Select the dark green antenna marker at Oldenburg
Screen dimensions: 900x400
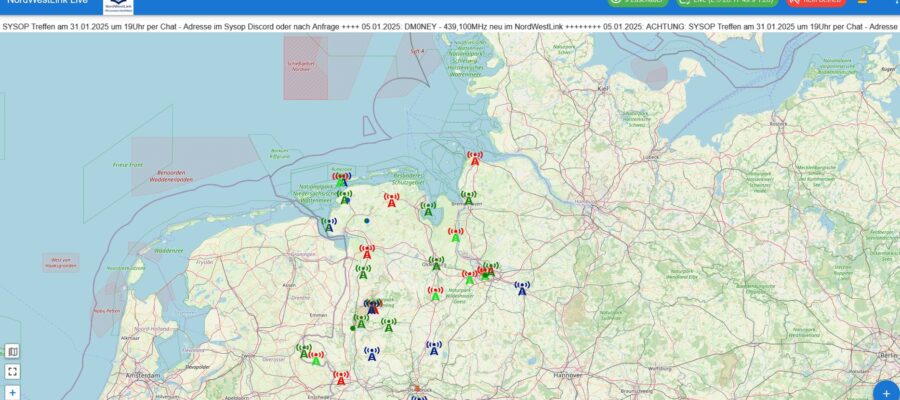pos(436,263)
